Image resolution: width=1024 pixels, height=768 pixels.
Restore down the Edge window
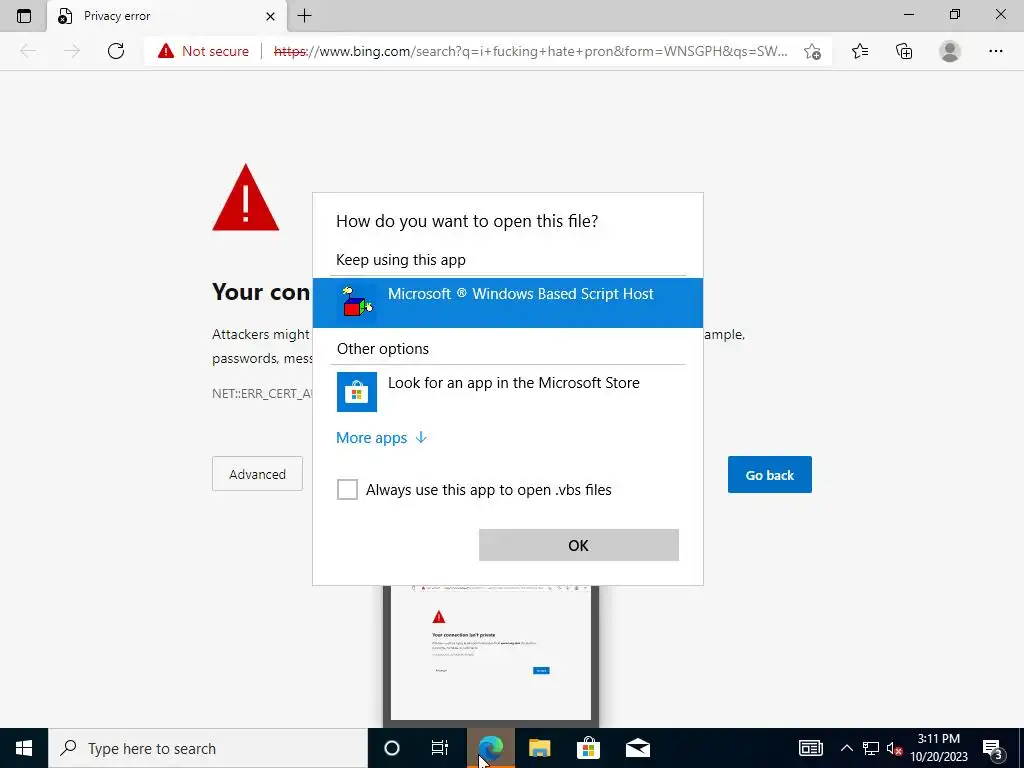tap(955, 14)
